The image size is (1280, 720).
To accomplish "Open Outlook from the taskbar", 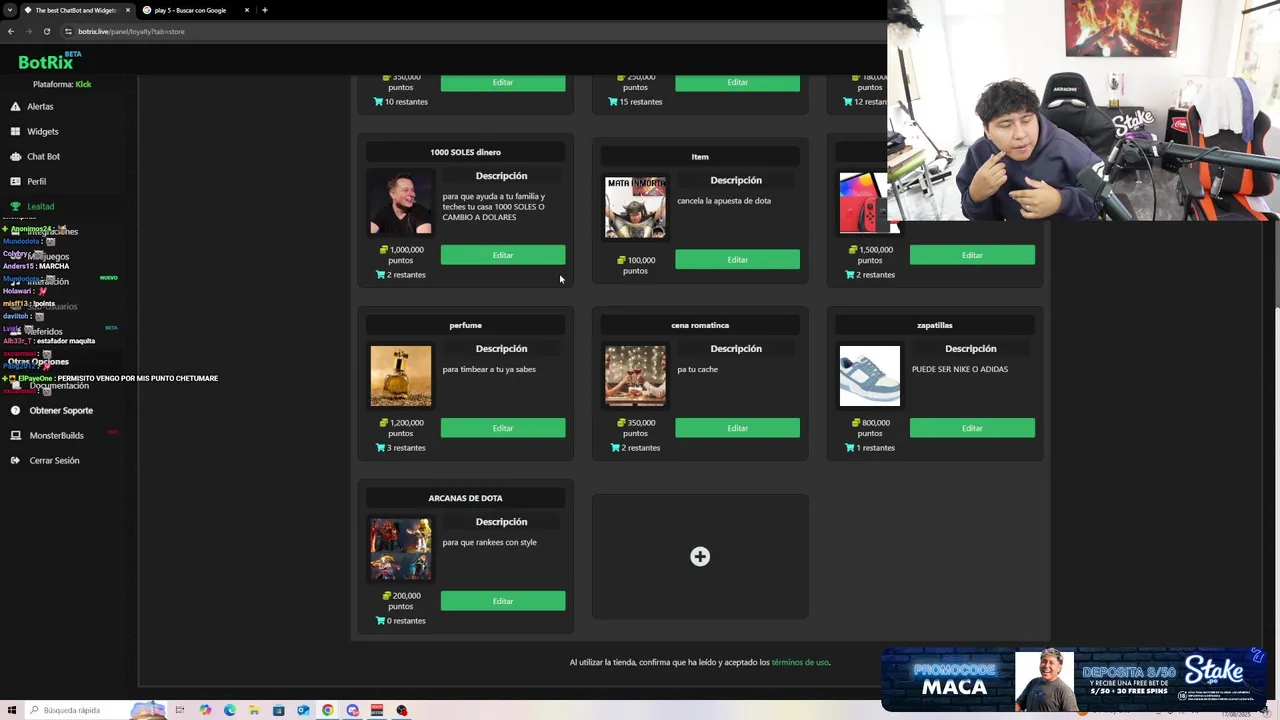I will point(303,710).
